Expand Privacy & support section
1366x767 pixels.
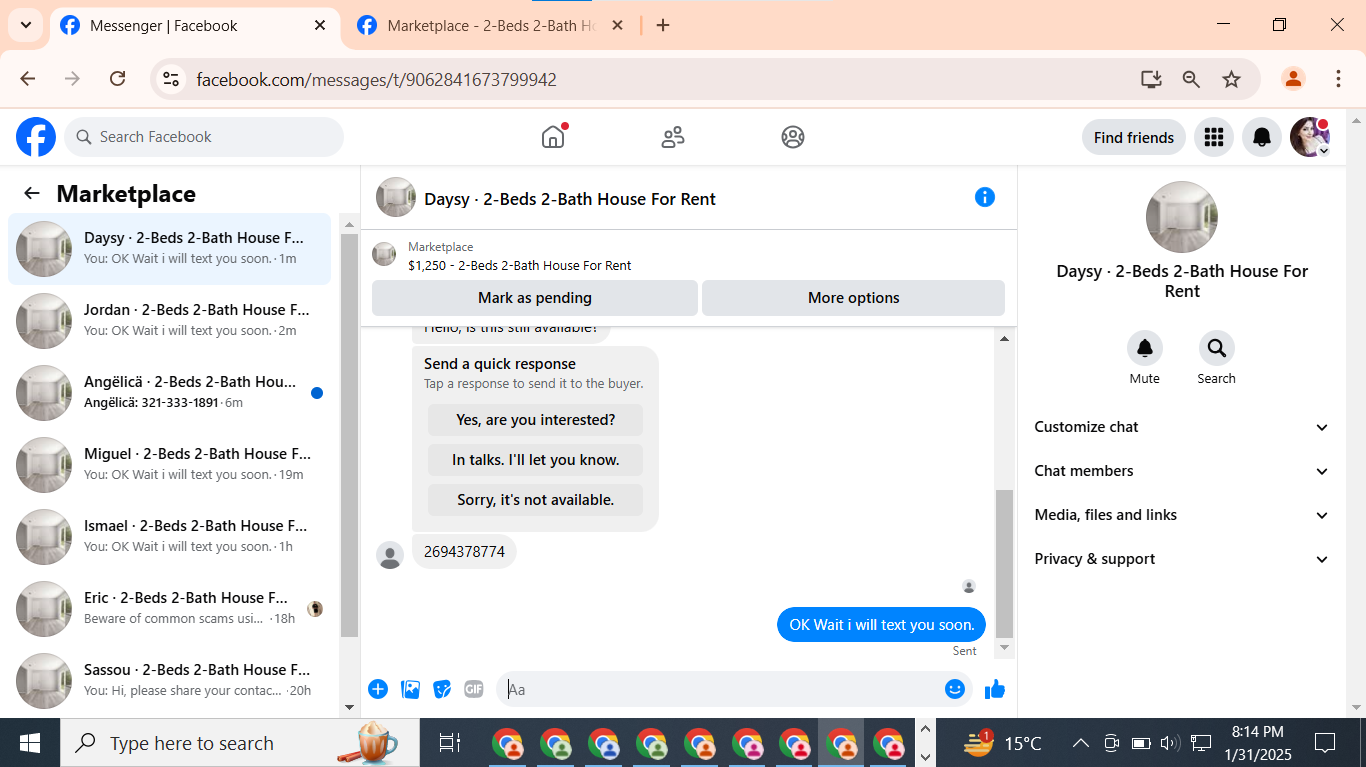click(1182, 559)
